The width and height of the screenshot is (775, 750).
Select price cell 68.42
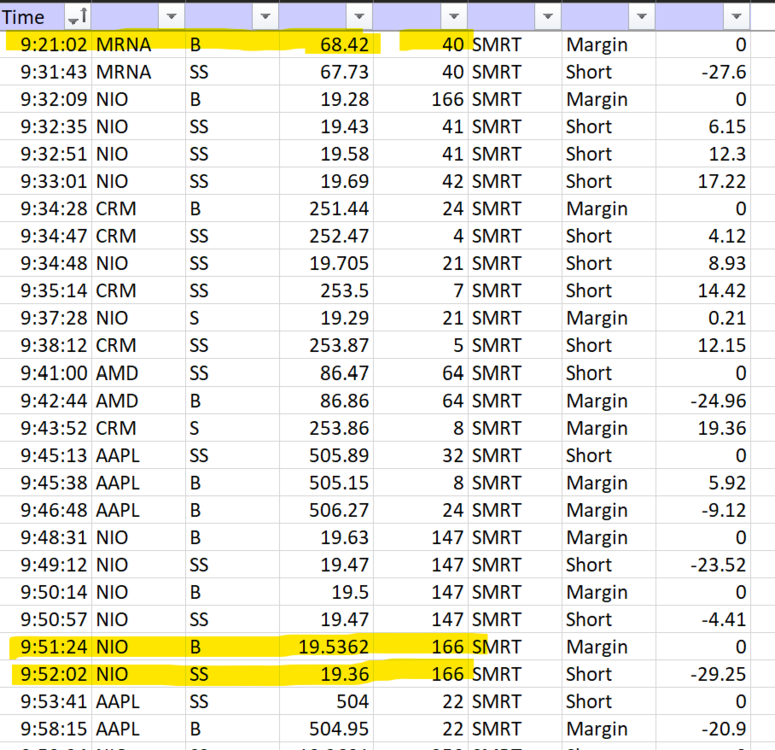coord(326,44)
